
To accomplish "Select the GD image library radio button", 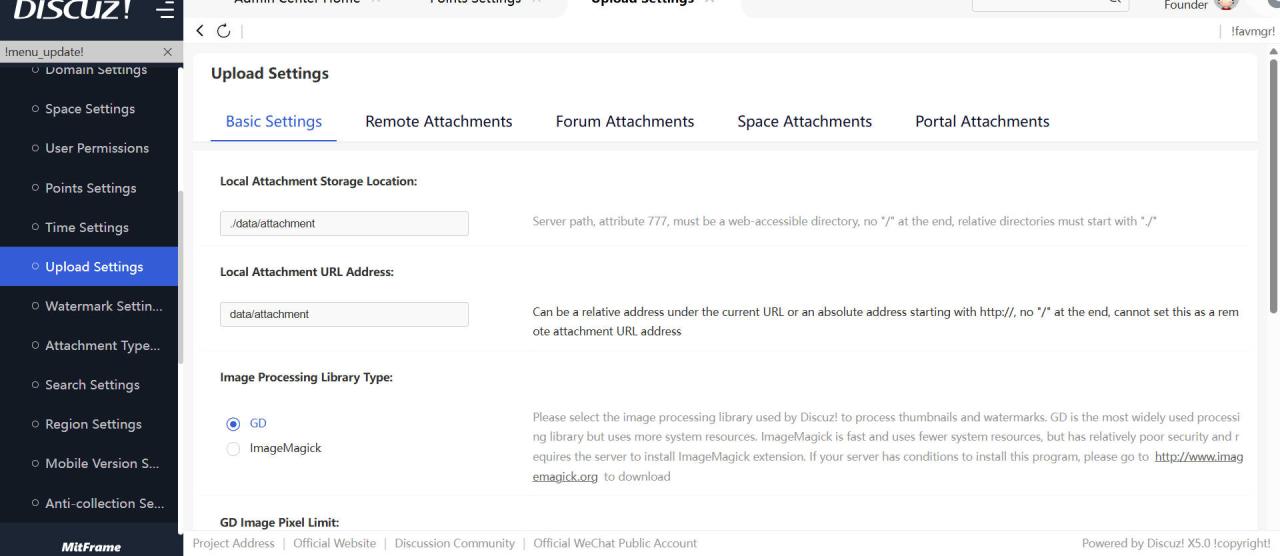I will coord(233,424).
